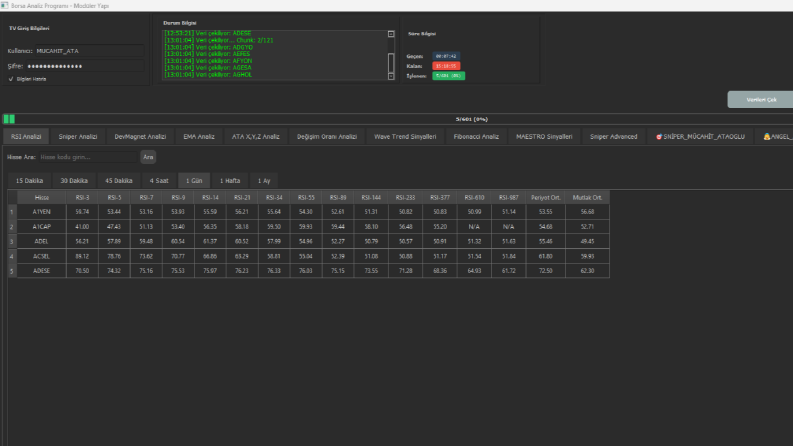The width and height of the screenshot is (793, 446).
Task: Switch to MAESTRO Sinyalleri tab
Action: (544, 137)
